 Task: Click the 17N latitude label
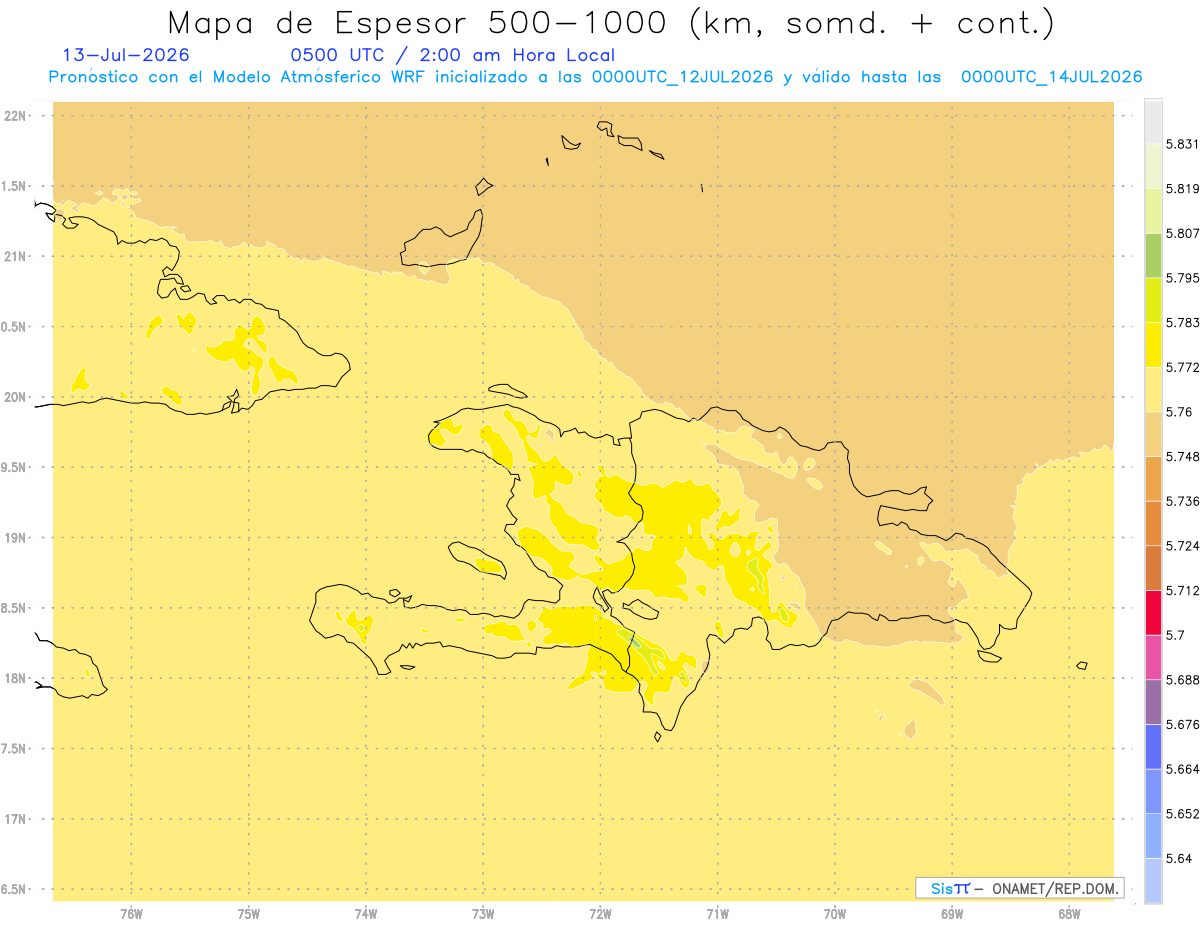[x=17, y=819]
